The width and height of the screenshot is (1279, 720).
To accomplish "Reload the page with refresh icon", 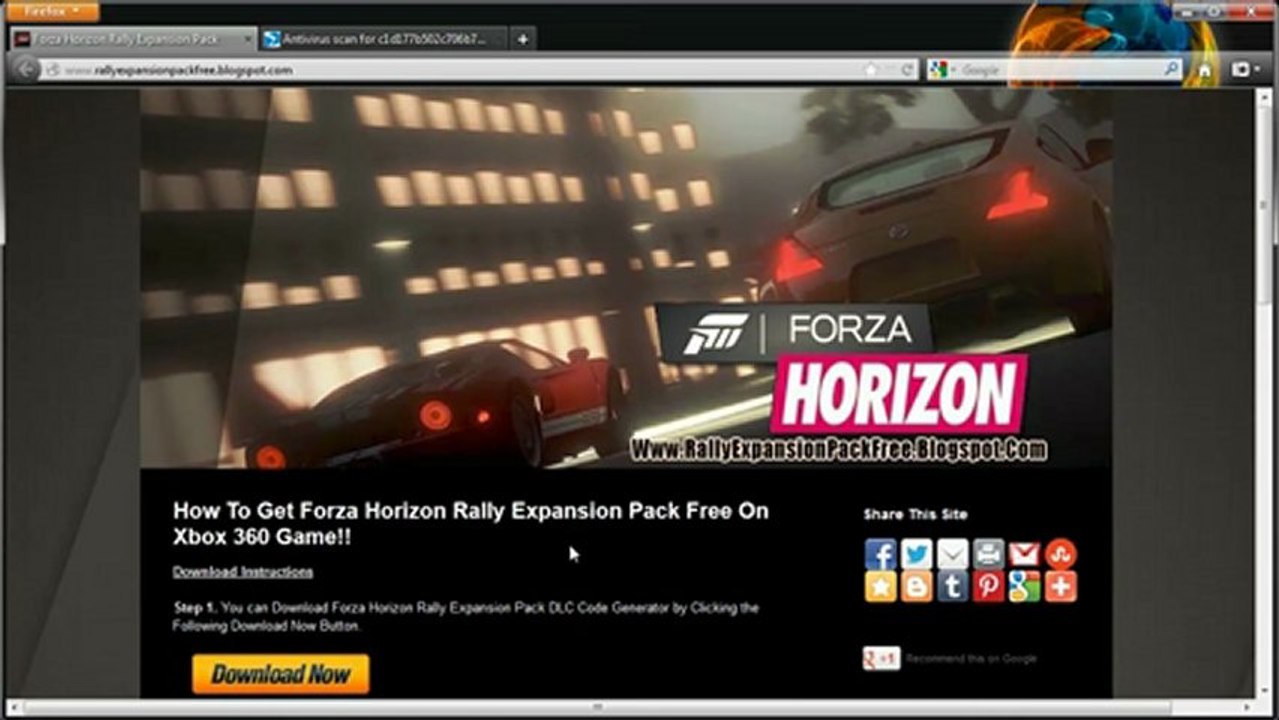I will tap(907, 70).
